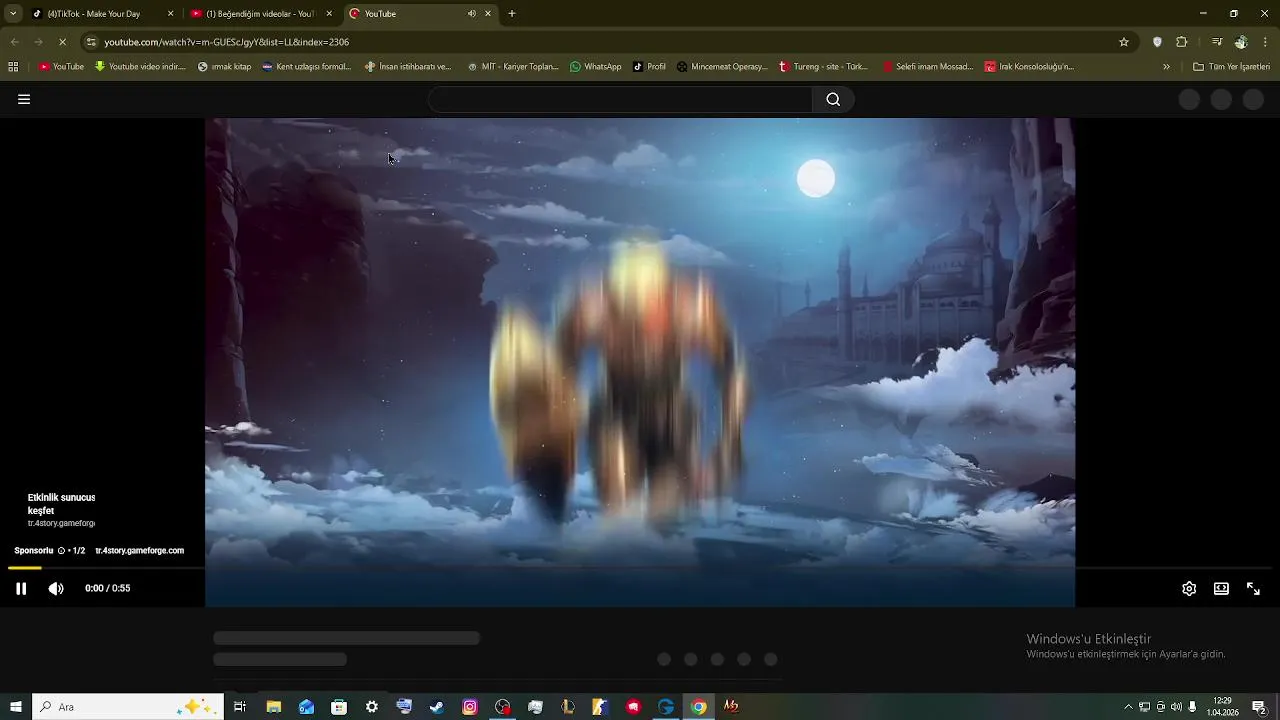Screen dimensions: 1280x720
Task: Open Google Chrome taskbar icon
Action: click(699, 707)
